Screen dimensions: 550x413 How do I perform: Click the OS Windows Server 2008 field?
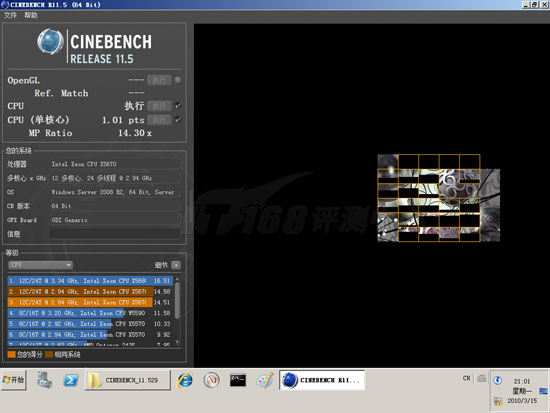click(x=115, y=192)
